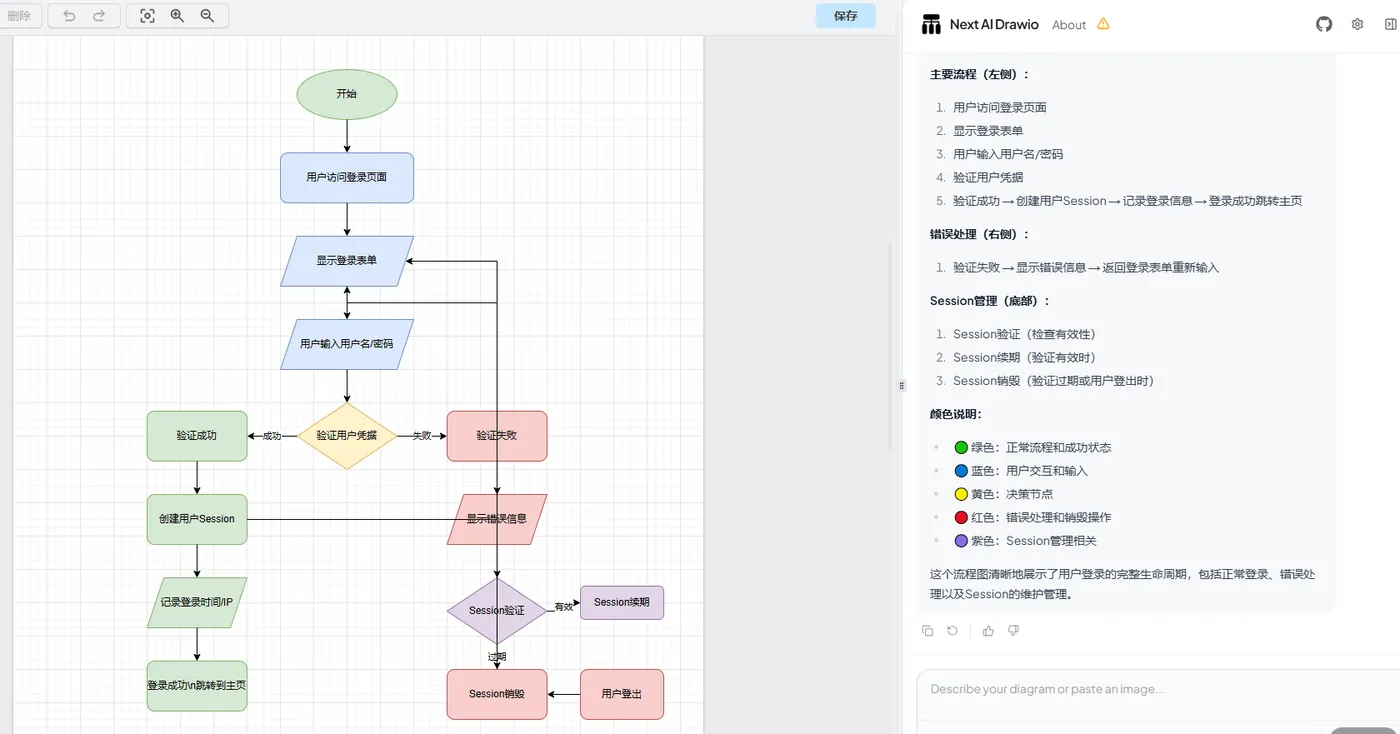Image resolution: width=1400 pixels, height=734 pixels.
Task: Select the 记录登录时间/IP shape
Action: [197, 603]
